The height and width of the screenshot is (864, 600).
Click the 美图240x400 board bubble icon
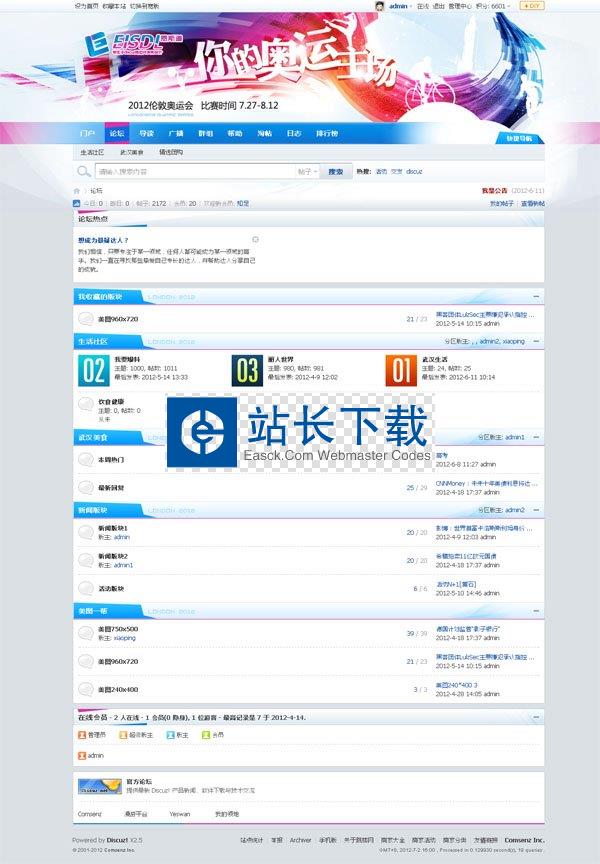[85, 689]
